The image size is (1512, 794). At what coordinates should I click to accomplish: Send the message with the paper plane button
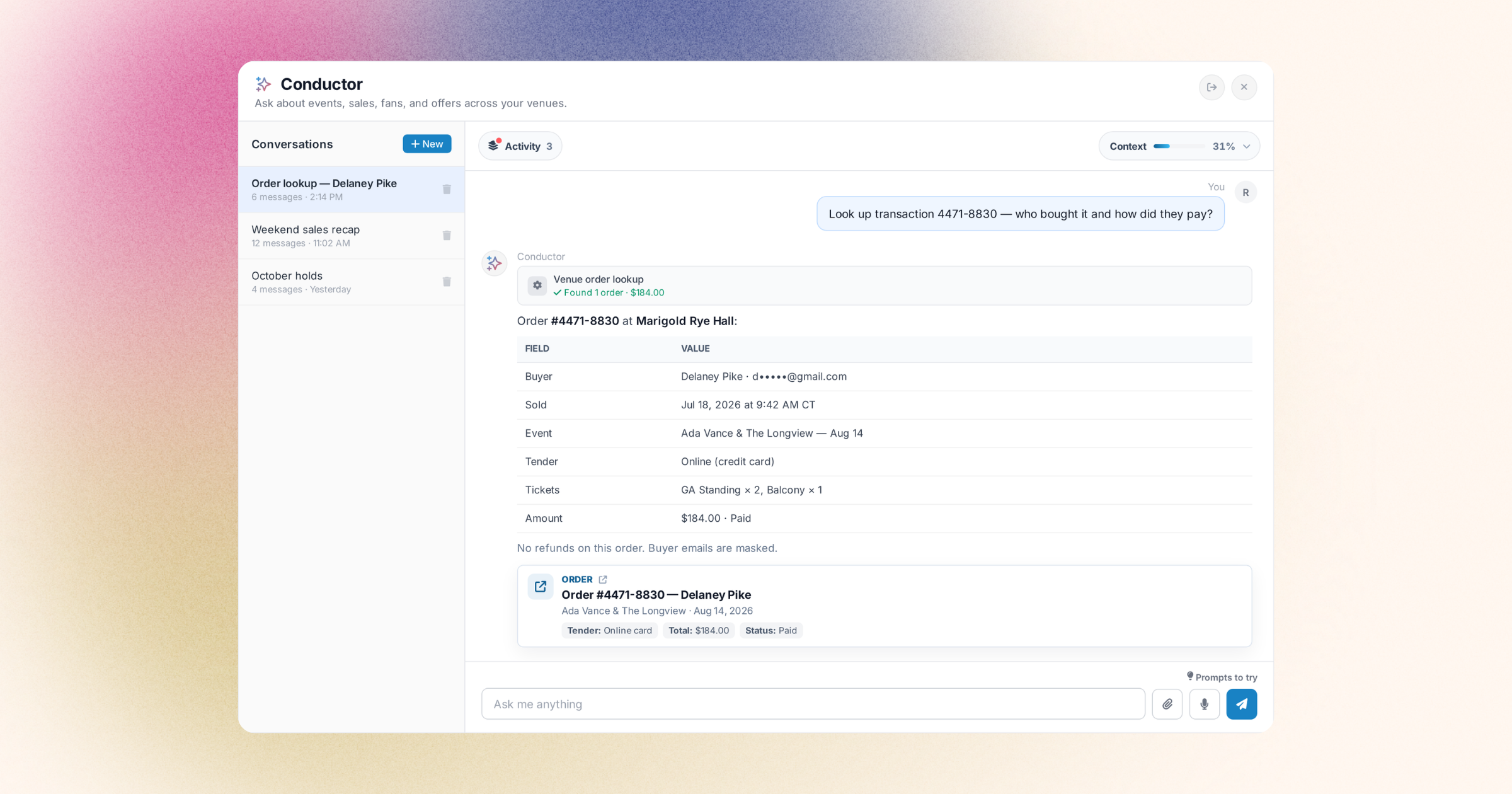(x=1241, y=704)
